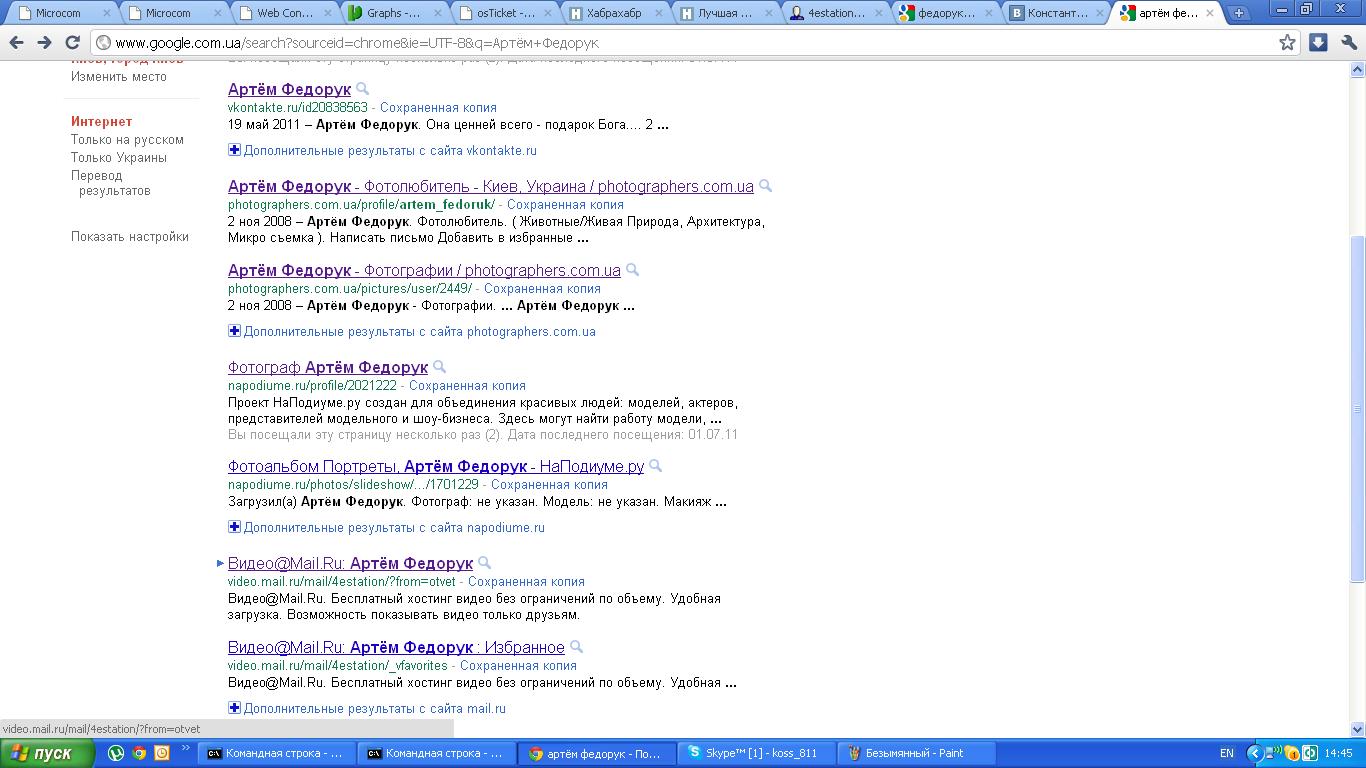Open the blue download arrow extension icon

tap(1318, 42)
